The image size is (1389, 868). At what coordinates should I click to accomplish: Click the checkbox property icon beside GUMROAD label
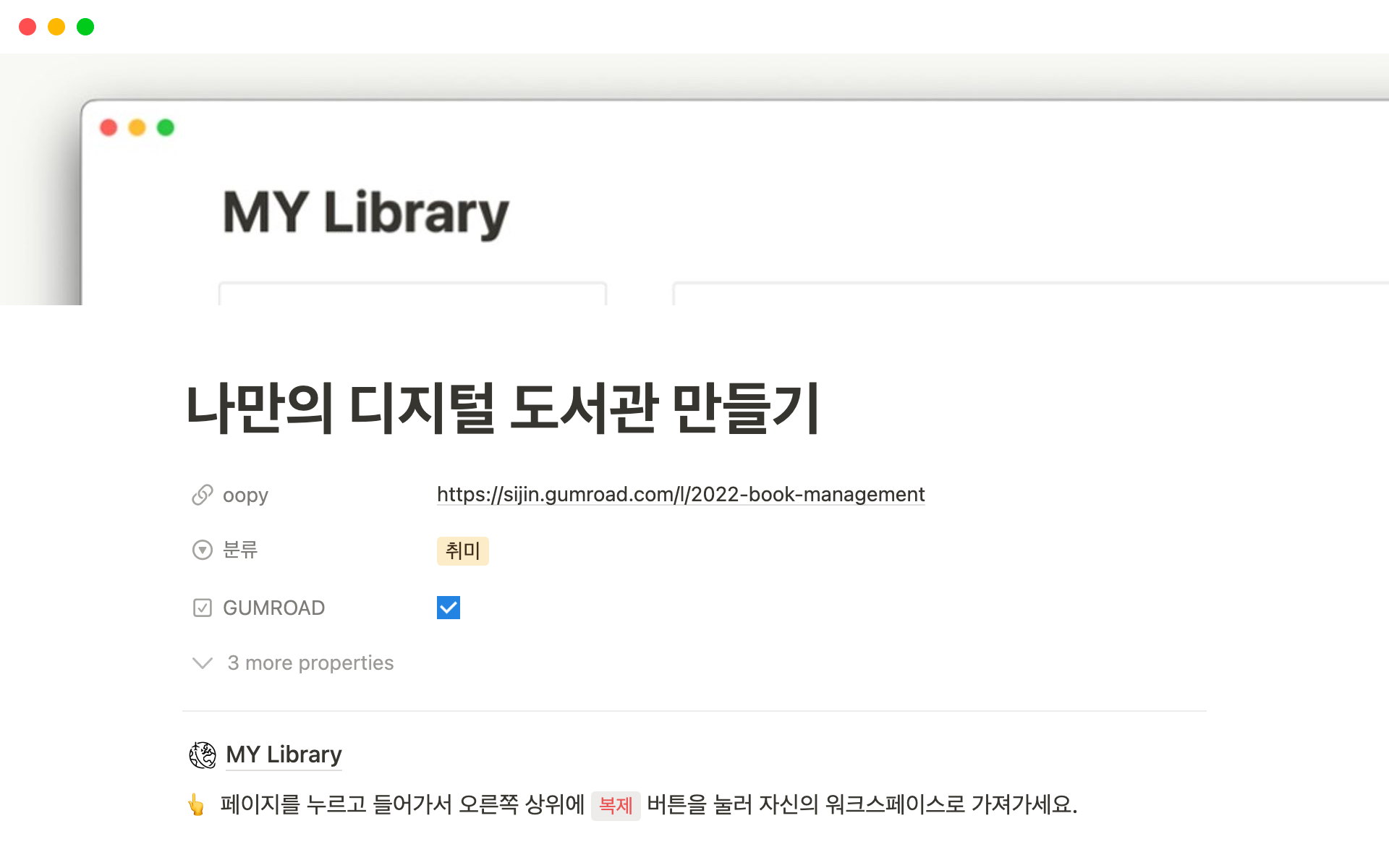point(202,608)
